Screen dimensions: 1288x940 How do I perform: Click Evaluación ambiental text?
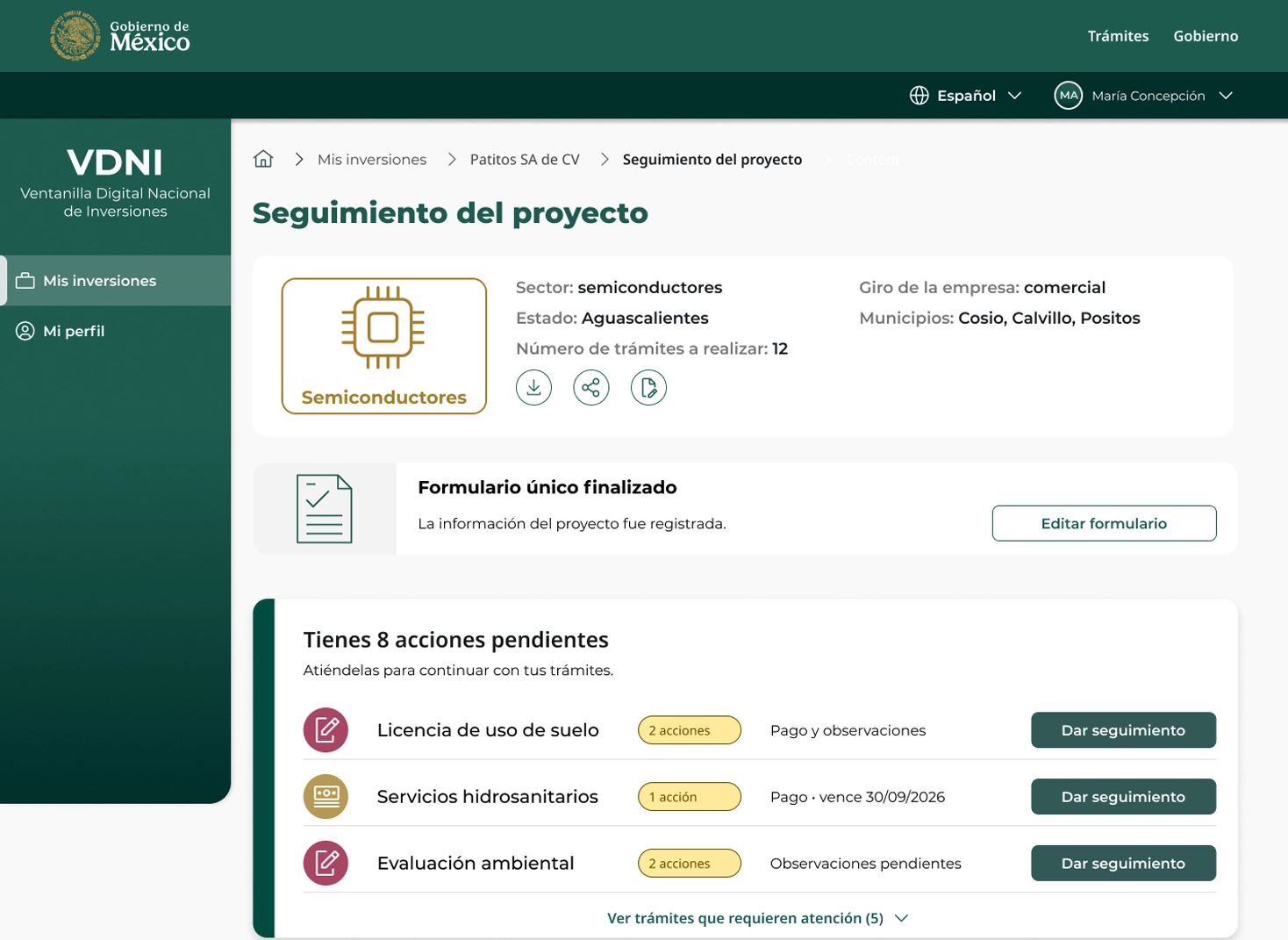point(476,864)
